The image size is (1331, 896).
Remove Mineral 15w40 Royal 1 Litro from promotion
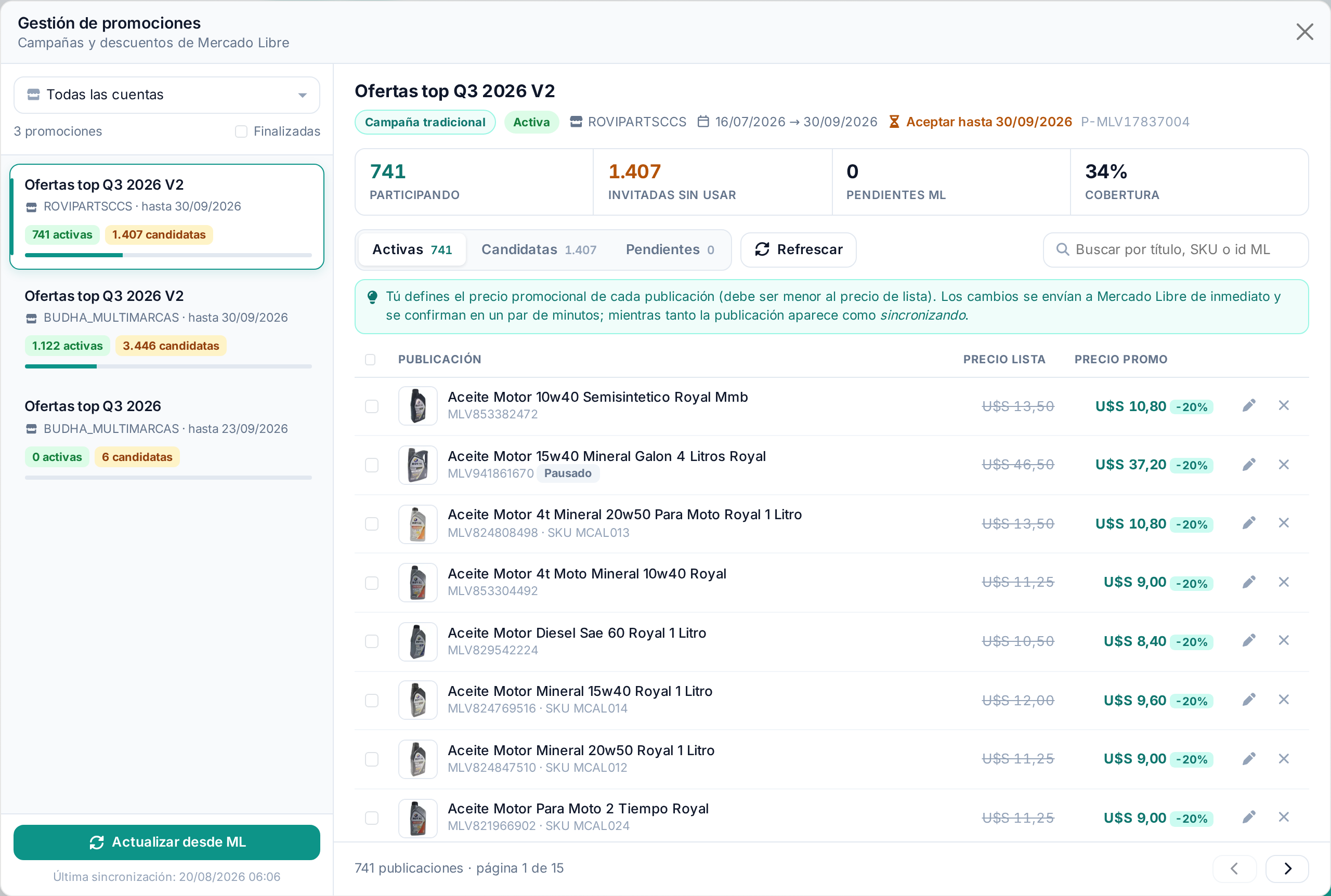click(x=1284, y=700)
